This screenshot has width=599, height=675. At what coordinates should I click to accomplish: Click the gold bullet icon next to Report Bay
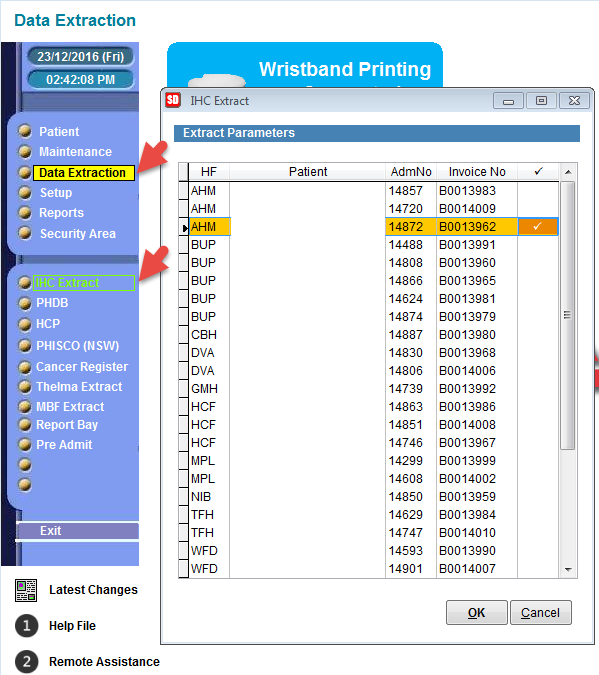point(25,424)
